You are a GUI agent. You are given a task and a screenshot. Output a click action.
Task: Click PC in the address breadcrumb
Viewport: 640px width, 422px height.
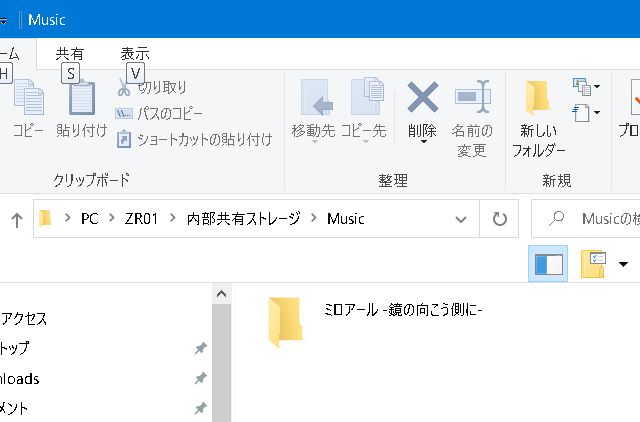89,219
